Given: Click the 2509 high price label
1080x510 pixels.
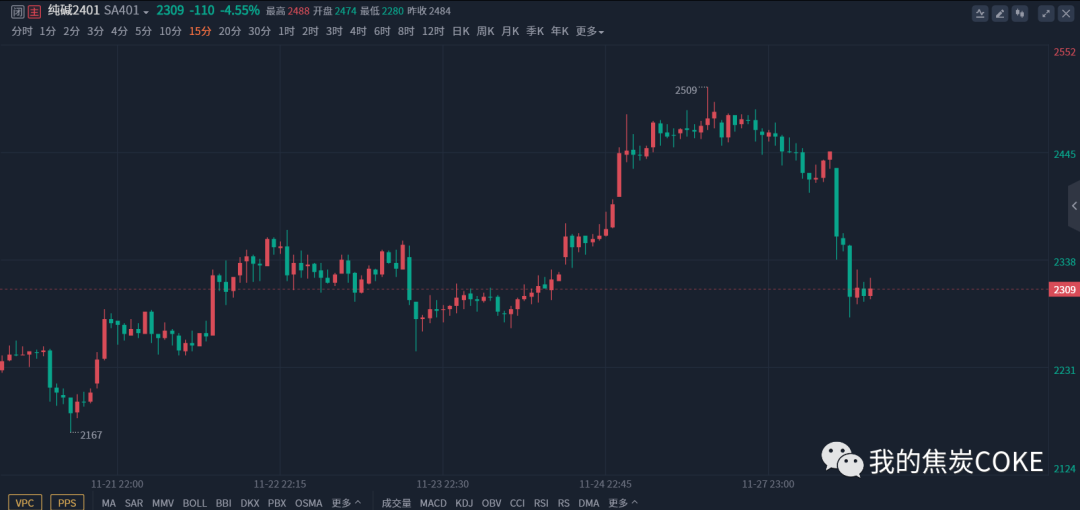Looking at the screenshot, I should (x=685, y=90).
